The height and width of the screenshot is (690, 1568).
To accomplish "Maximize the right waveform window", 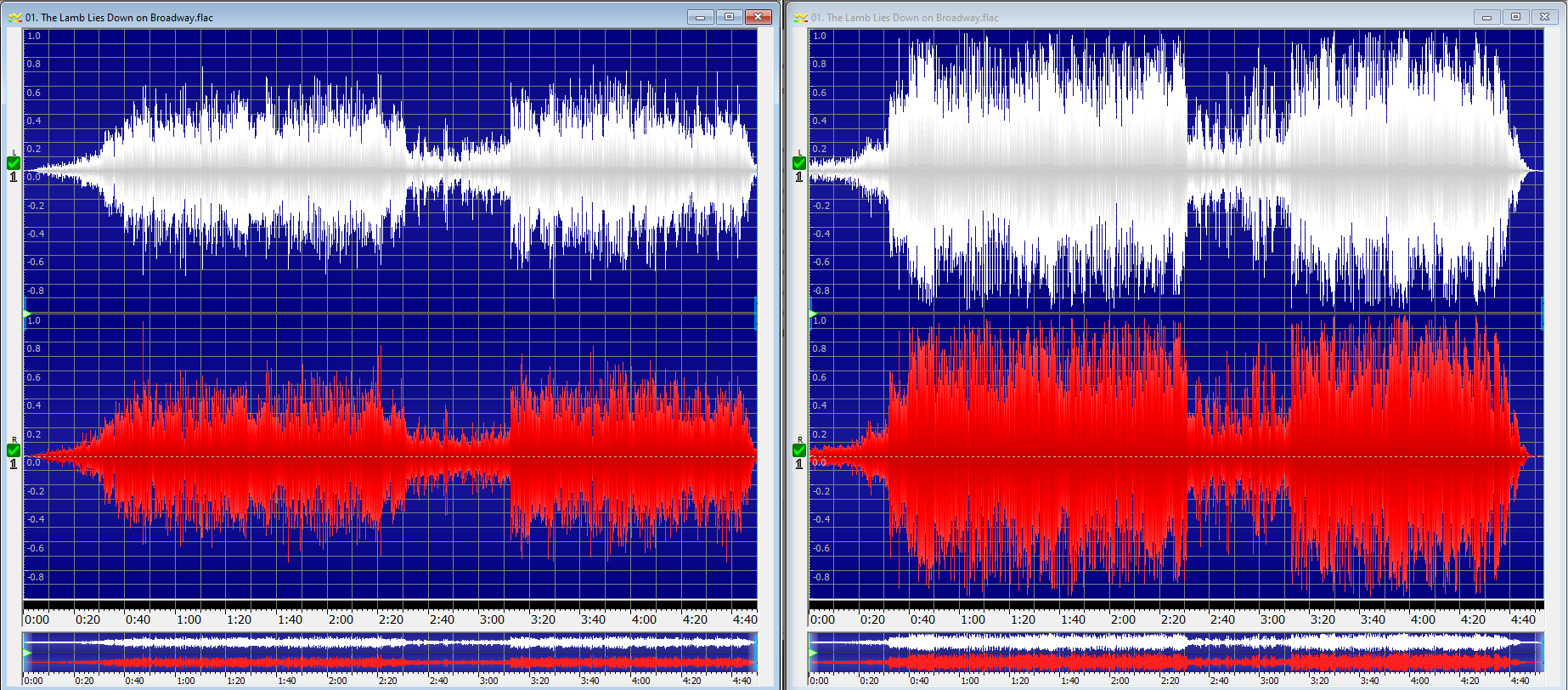I will 1515,17.
